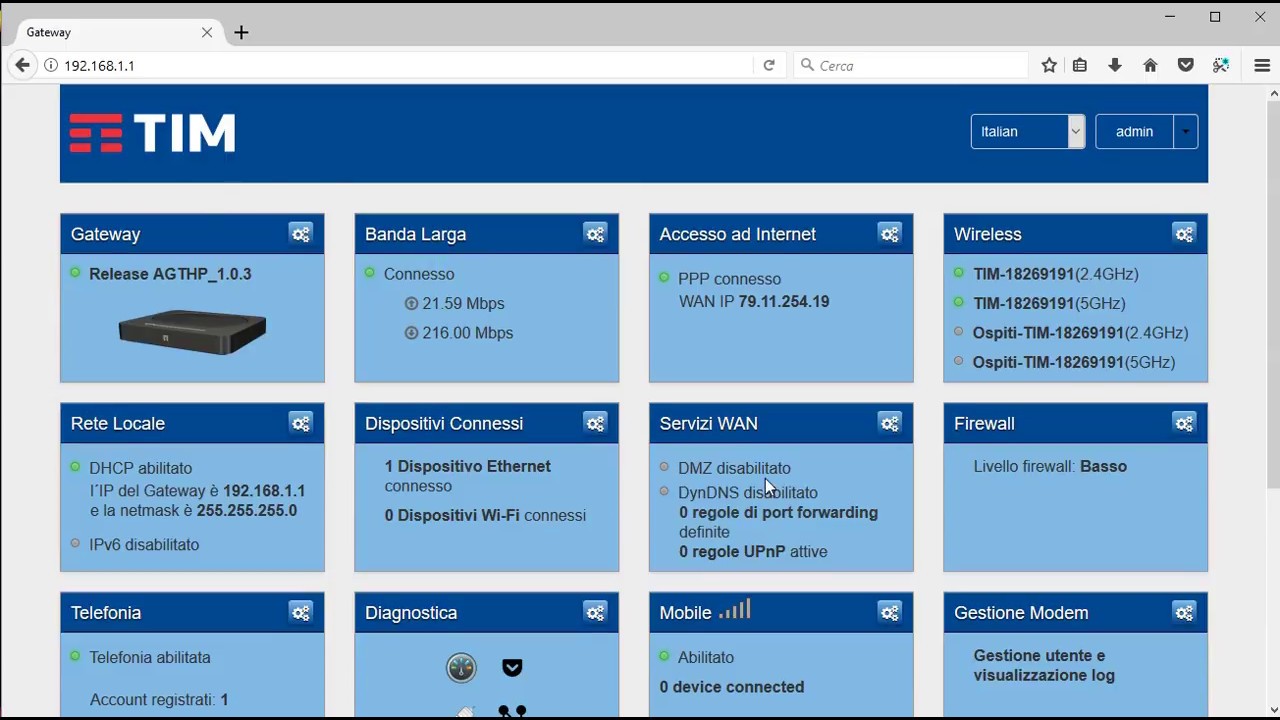Click the admin user button

click(1134, 131)
